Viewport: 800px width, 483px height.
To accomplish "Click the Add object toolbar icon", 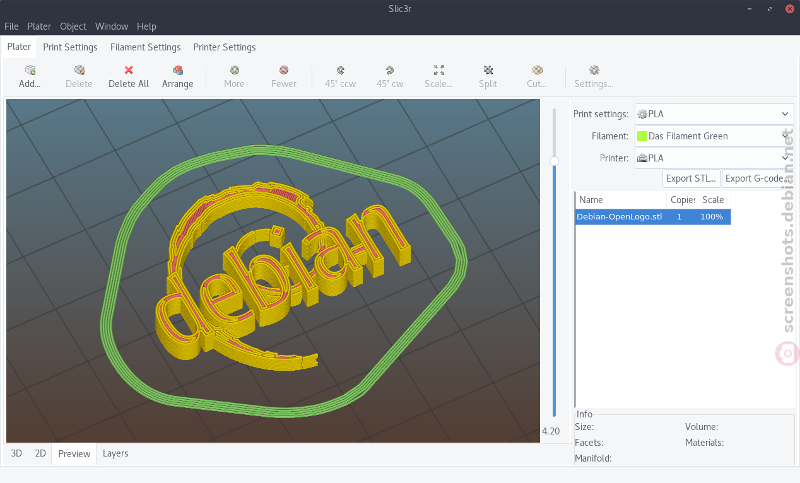I will tap(30, 70).
